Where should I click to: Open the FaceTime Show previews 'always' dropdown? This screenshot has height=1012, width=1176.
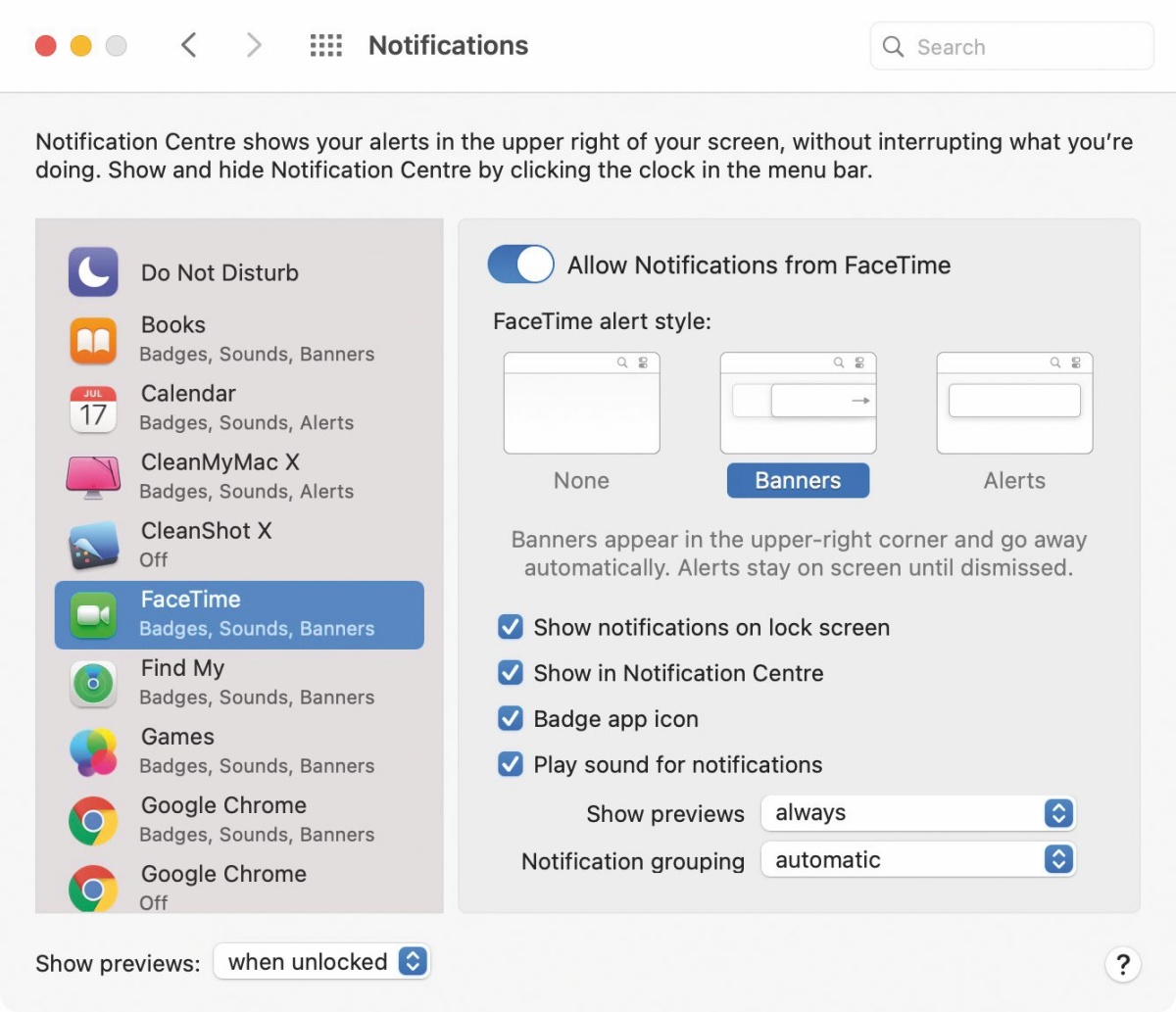(918, 813)
